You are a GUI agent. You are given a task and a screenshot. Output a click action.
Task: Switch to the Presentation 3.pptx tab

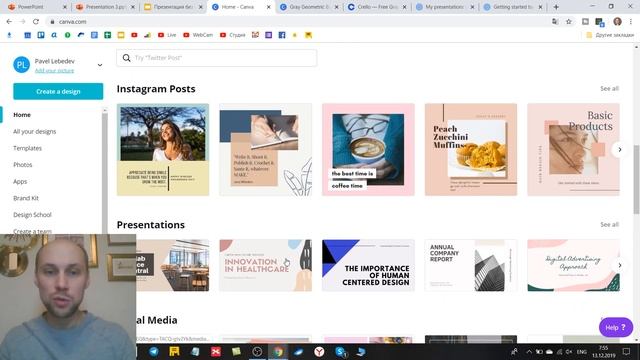(x=105, y=7)
